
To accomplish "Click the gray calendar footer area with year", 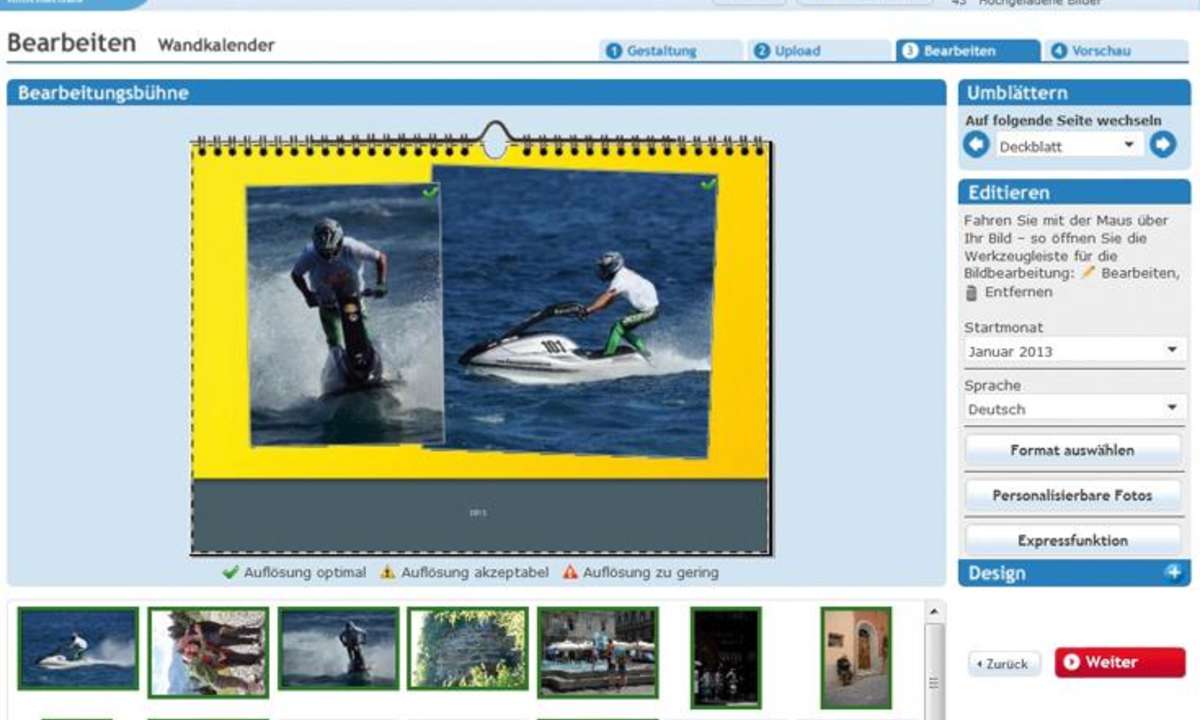I will [480, 515].
